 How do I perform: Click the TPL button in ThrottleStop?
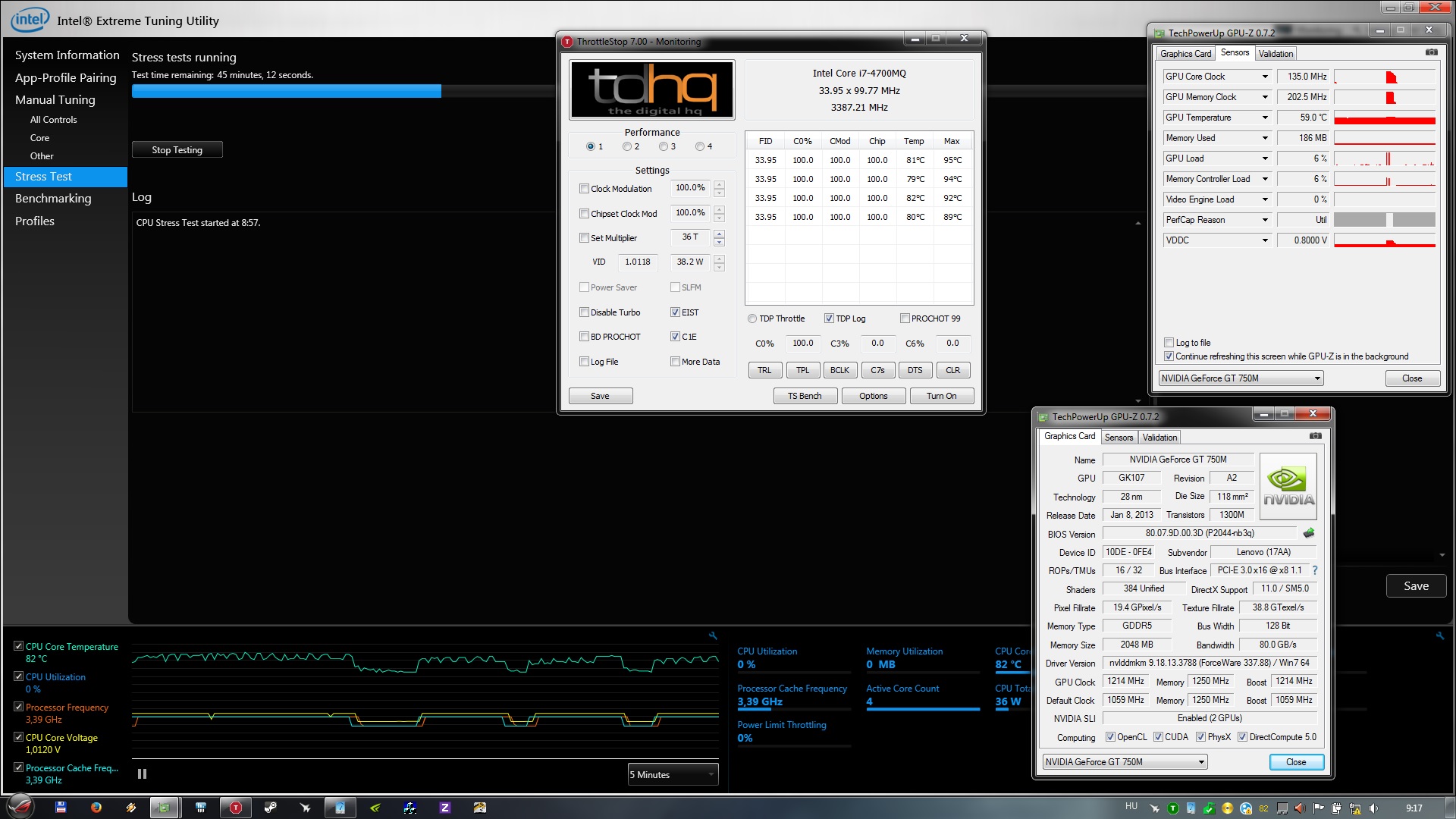click(x=802, y=370)
